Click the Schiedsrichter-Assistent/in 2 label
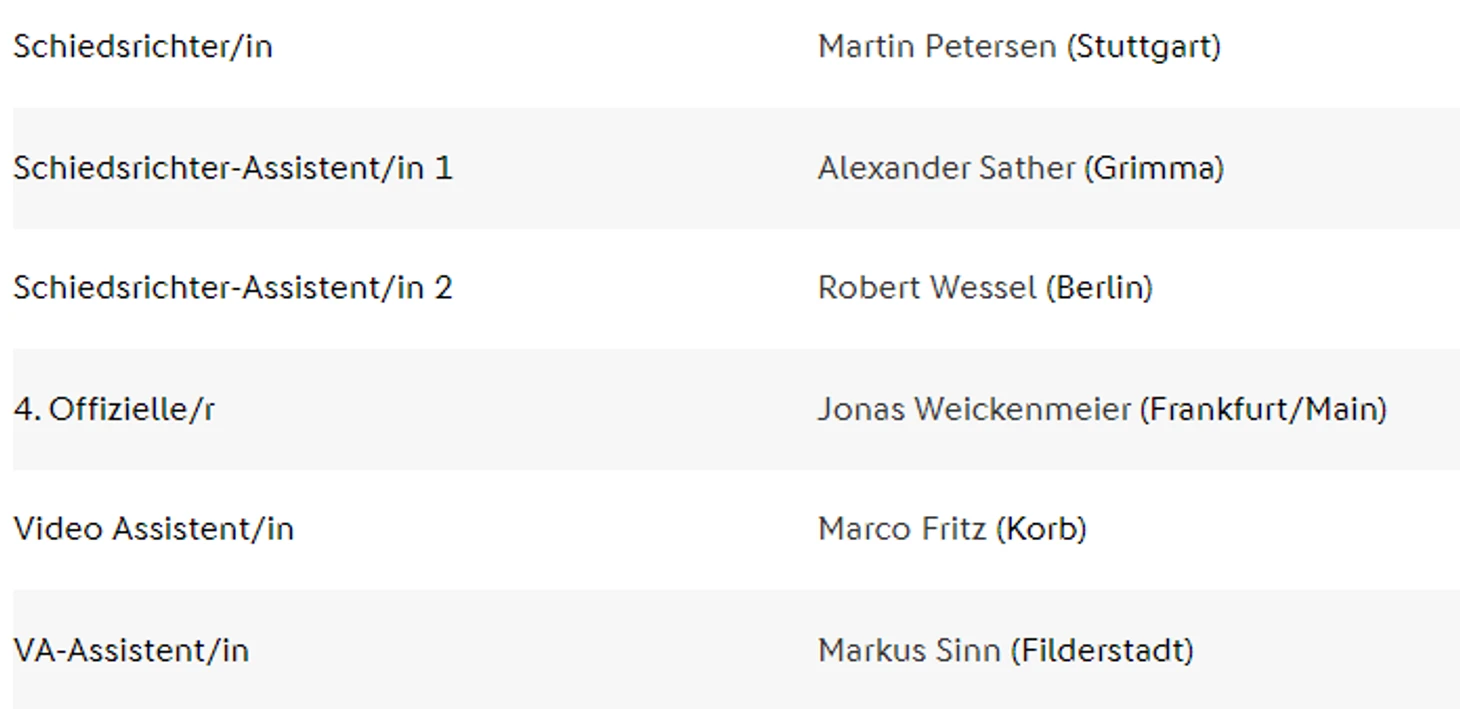 [232, 288]
